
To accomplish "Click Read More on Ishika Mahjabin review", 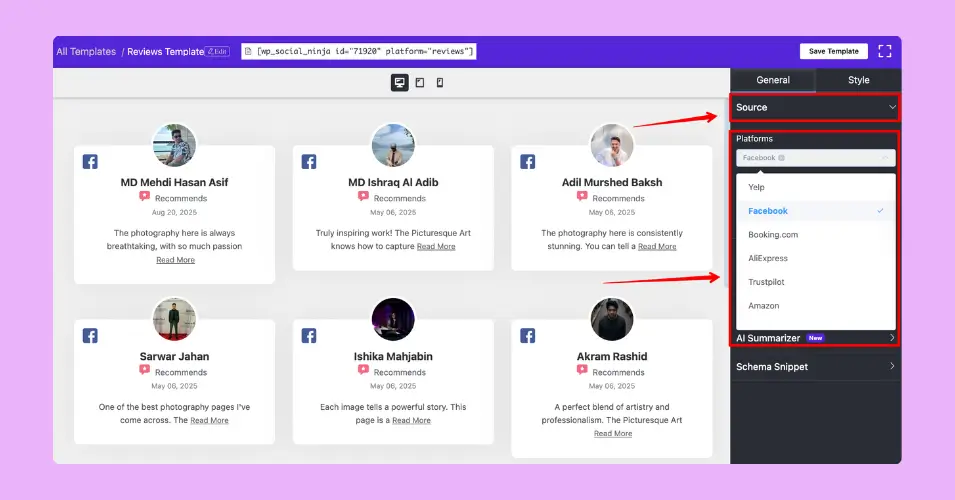I will coord(411,420).
